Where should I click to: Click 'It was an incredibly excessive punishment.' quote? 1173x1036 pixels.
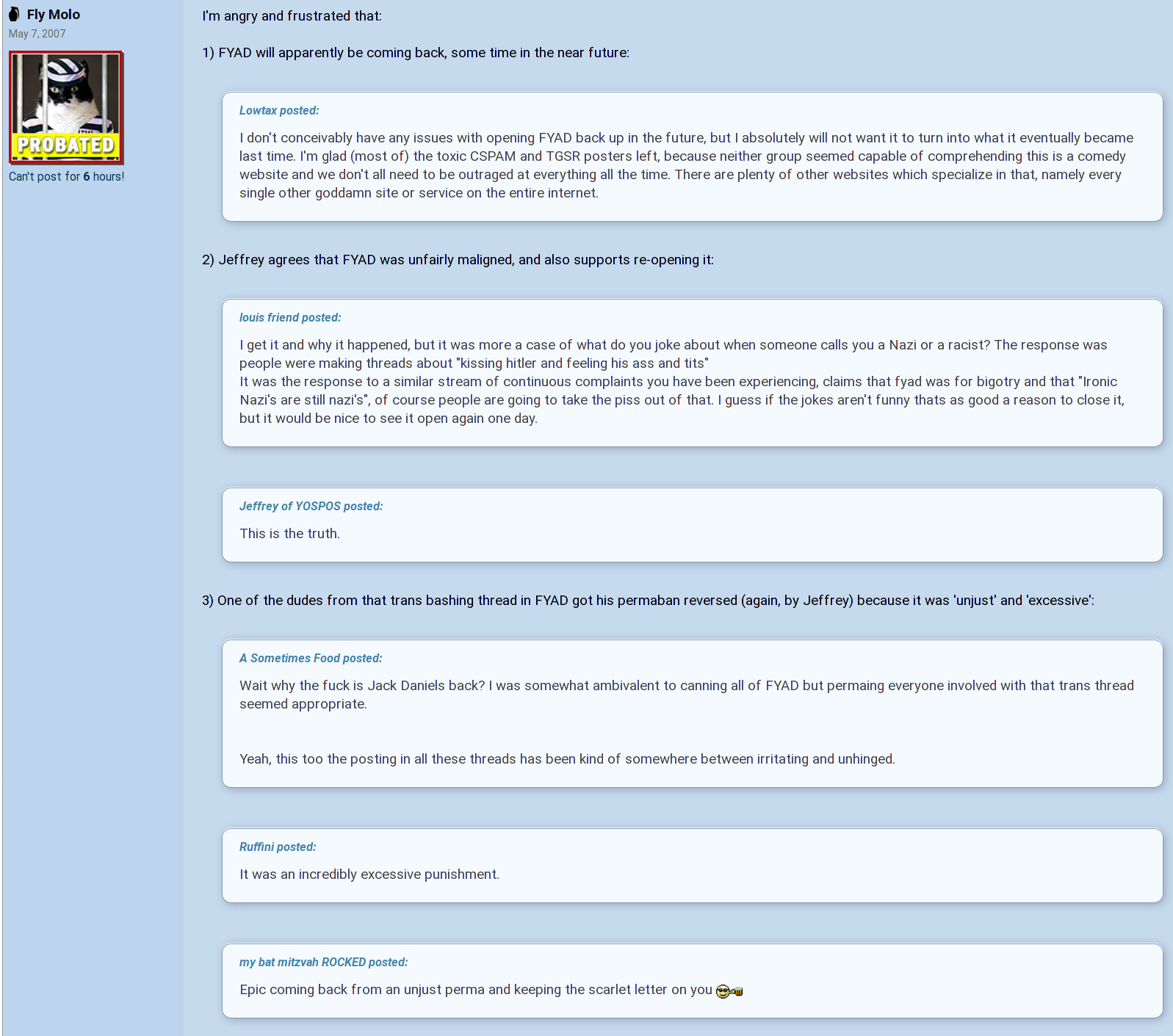pyautogui.click(x=369, y=874)
